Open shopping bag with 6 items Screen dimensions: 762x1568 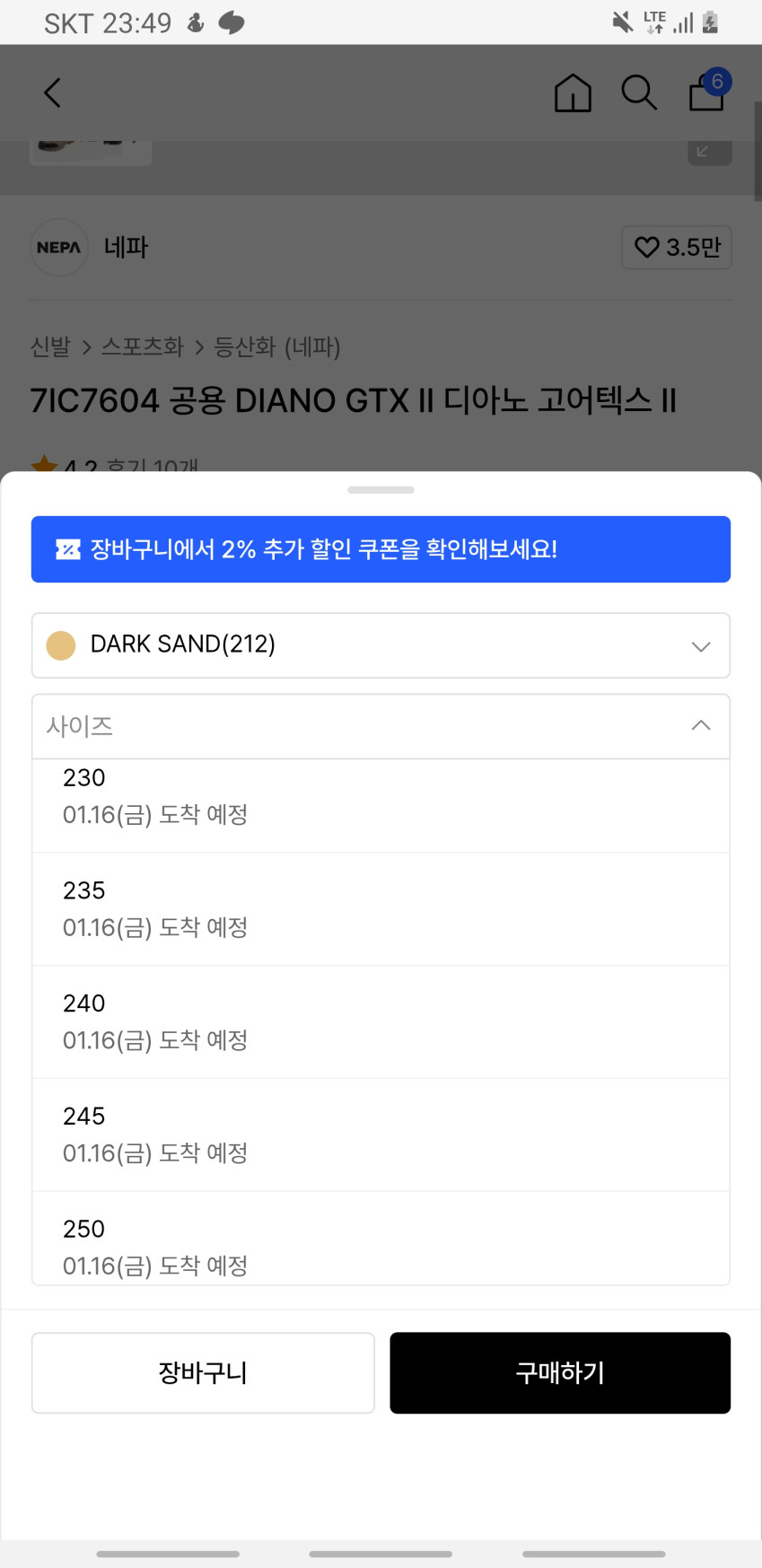point(707,92)
